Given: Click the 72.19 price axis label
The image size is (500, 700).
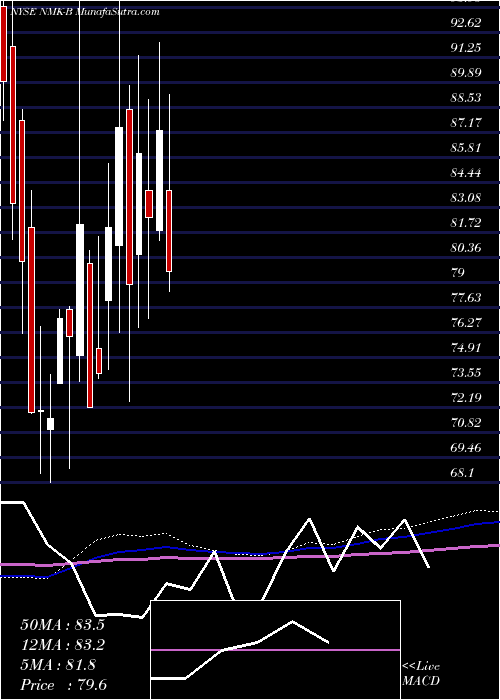Looking at the screenshot, I should click(x=466, y=397).
